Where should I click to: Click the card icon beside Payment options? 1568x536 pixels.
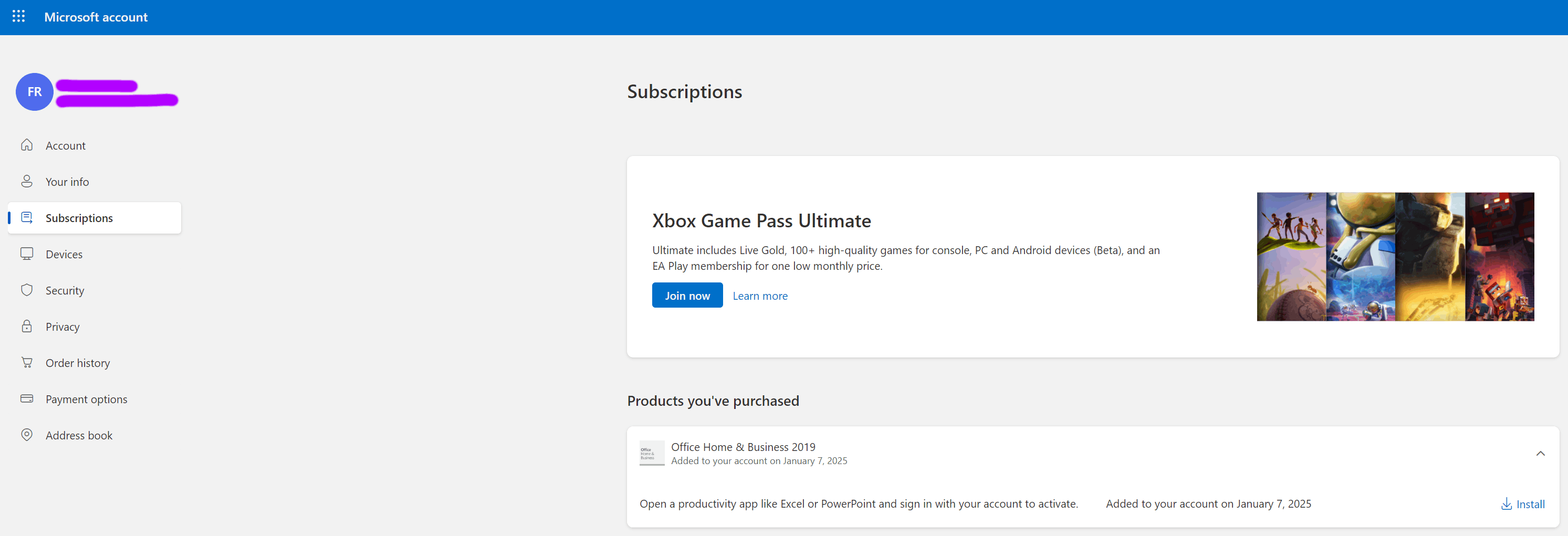[27, 398]
